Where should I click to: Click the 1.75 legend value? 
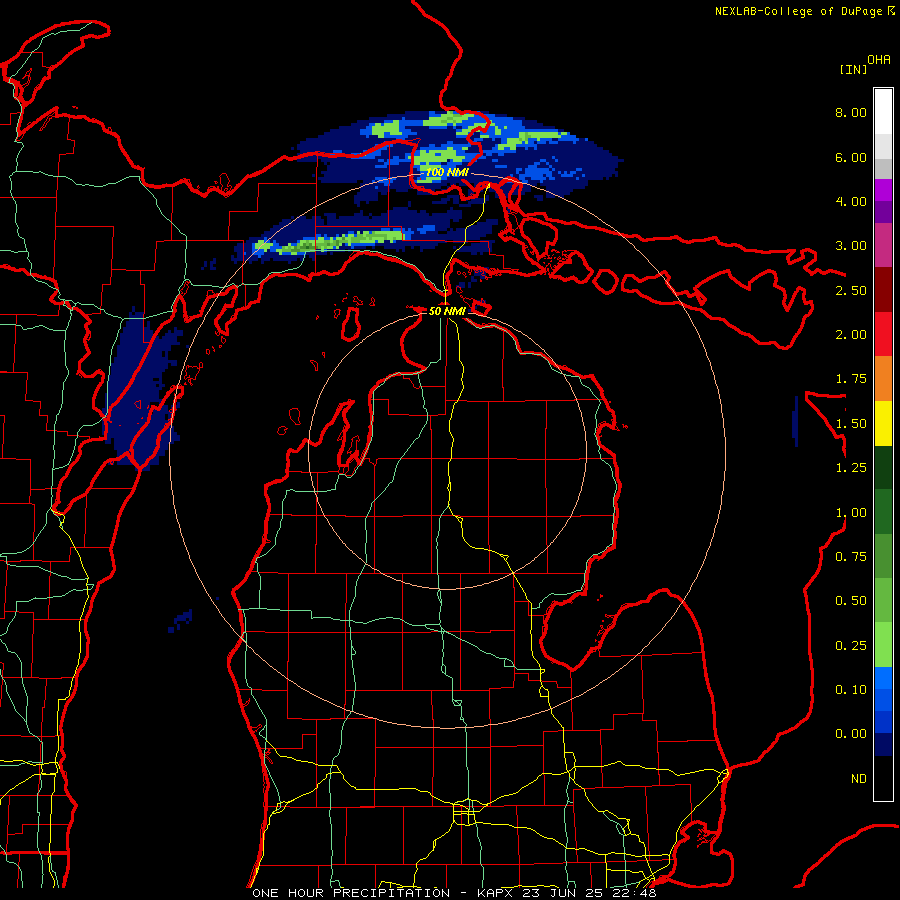click(851, 379)
